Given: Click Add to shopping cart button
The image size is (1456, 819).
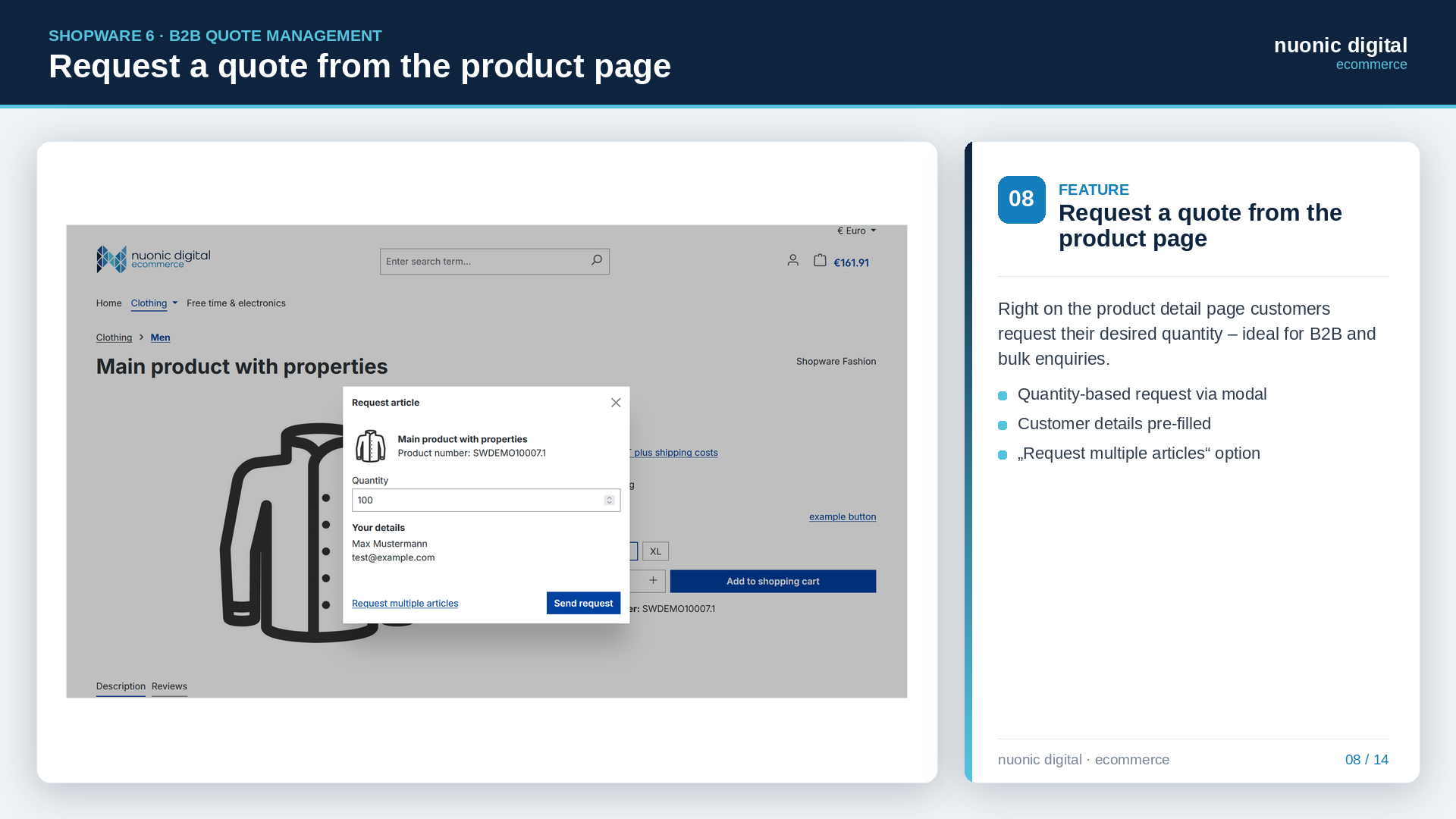Looking at the screenshot, I should (x=773, y=582).
